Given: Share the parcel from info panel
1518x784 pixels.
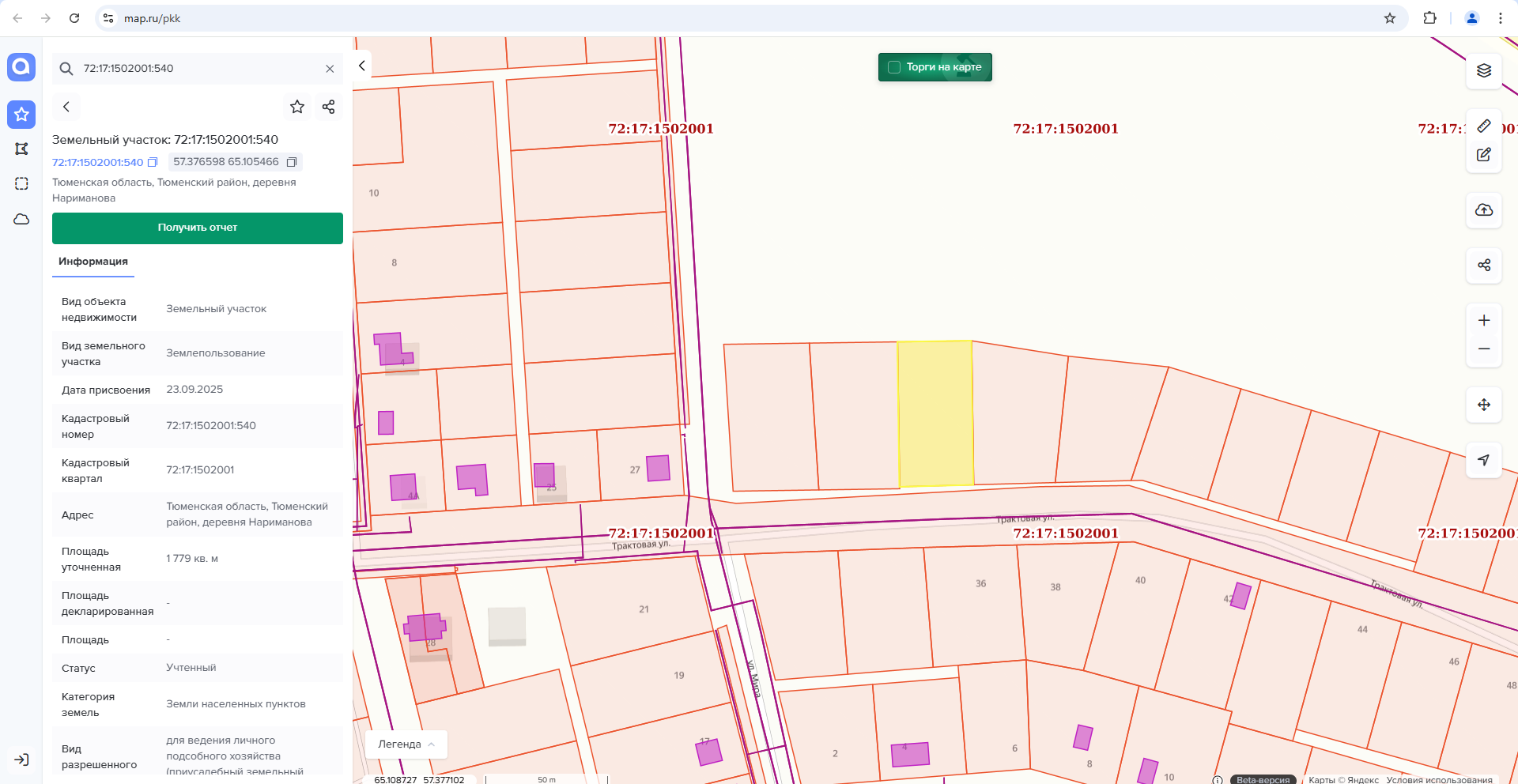Looking at the screenshot, I should pos(329,107).
